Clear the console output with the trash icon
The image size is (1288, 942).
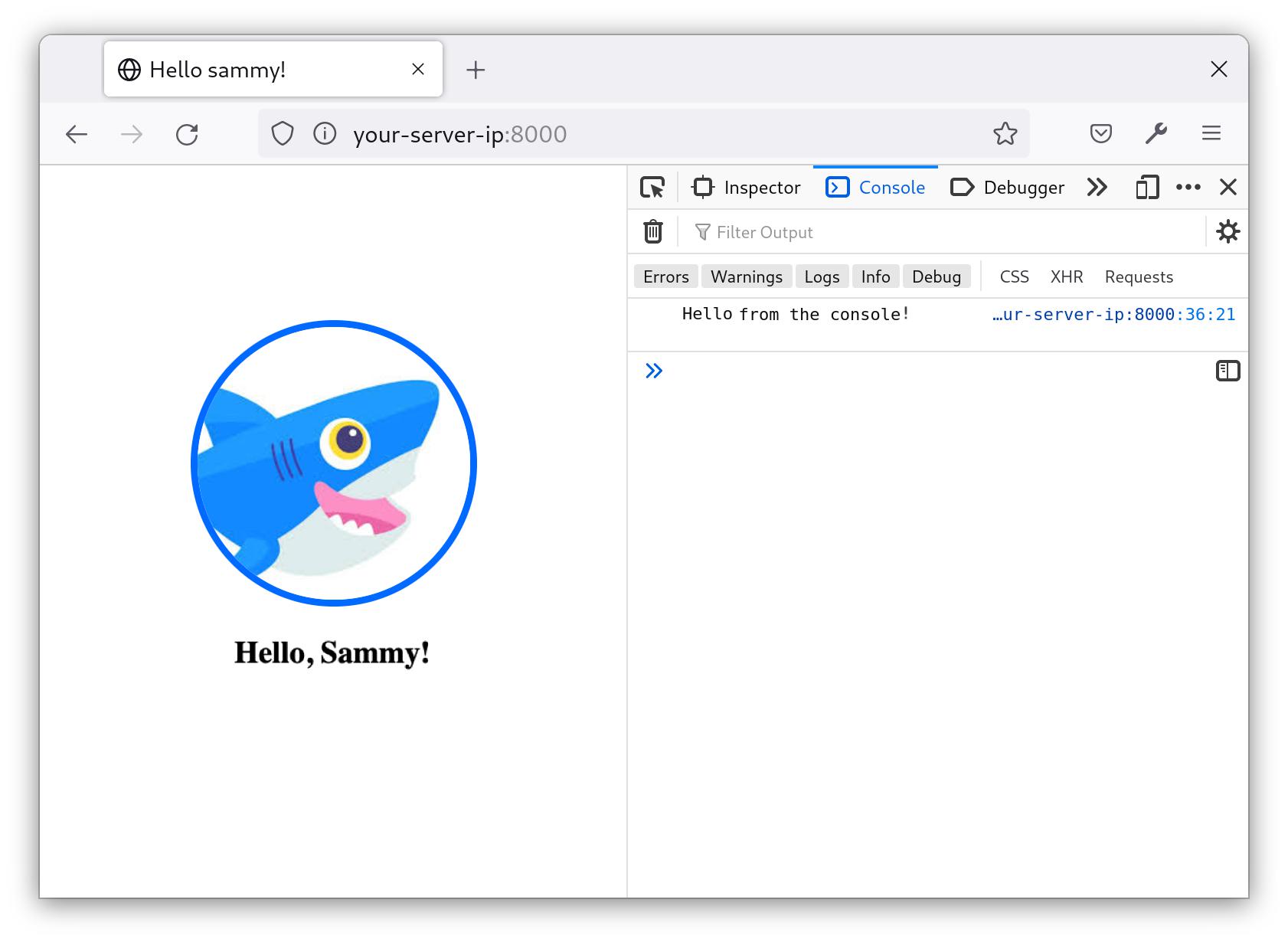pyautogui.click(x=652, y=231)
